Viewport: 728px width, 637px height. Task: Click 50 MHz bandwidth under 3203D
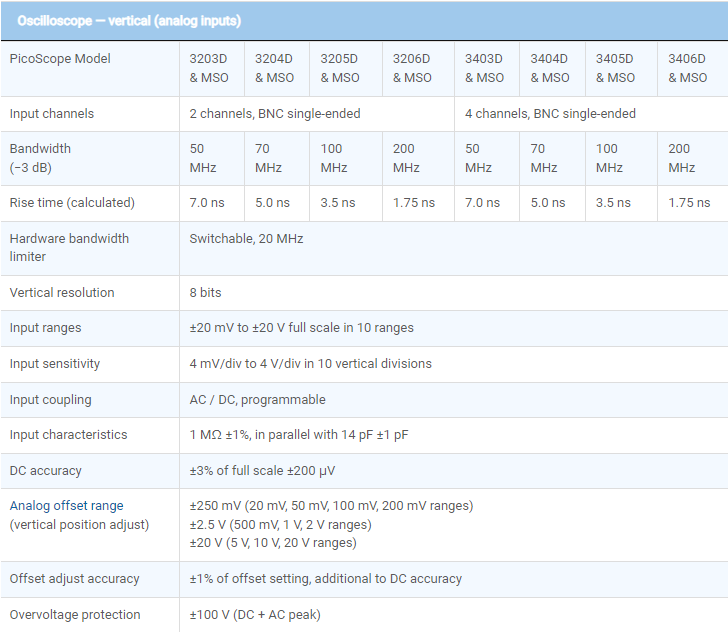[x=203, y=158]
